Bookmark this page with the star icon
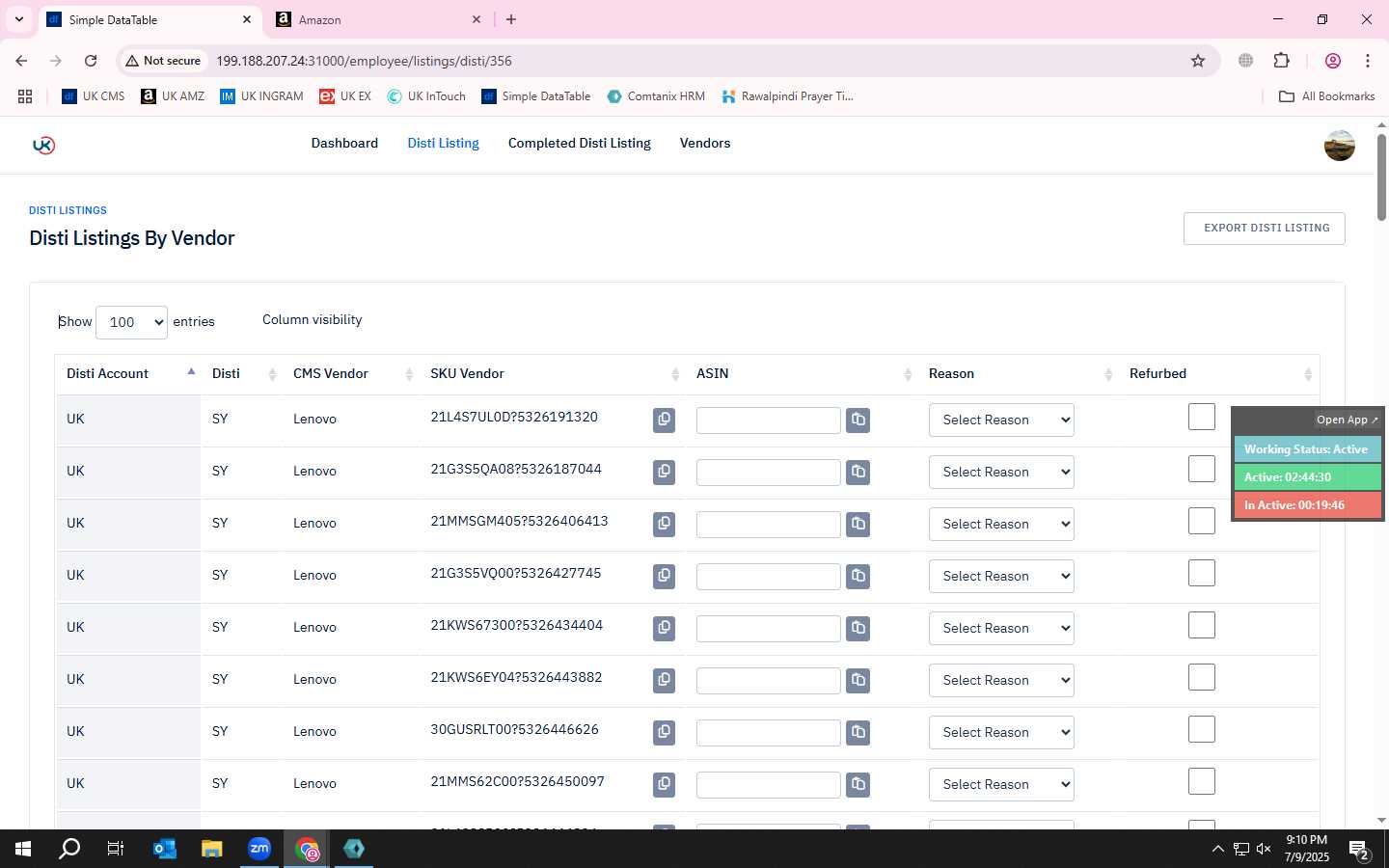Image resolution: width=1389 pixels, height=868 pixels. (1198, 61)
